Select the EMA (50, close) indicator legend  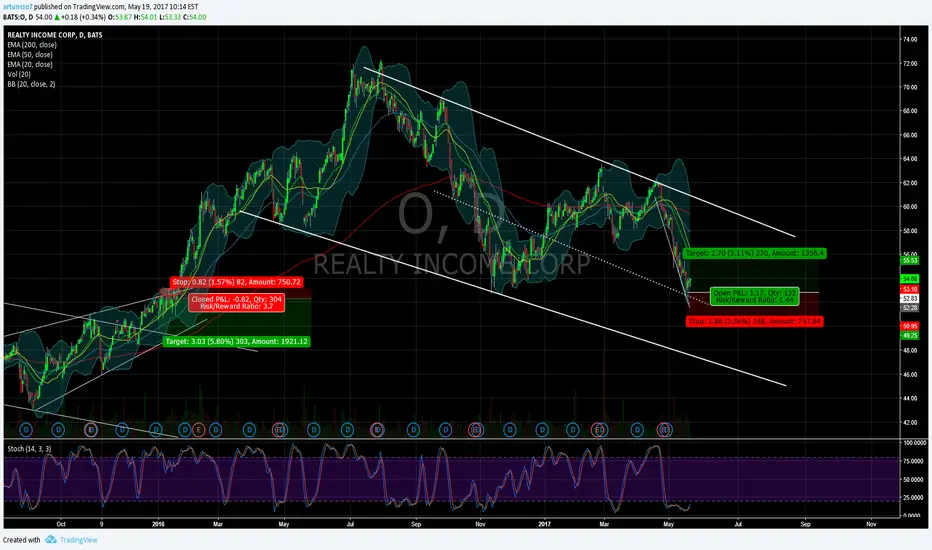tap(30, 55)
